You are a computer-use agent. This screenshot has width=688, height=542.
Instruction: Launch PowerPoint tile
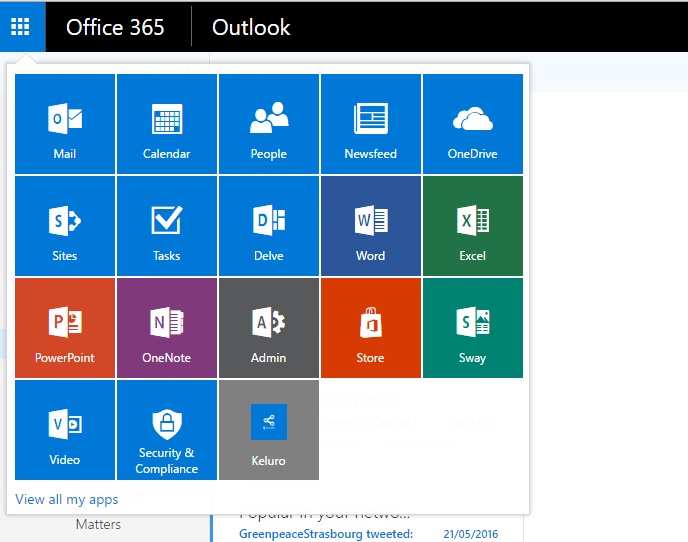point(65,328)
